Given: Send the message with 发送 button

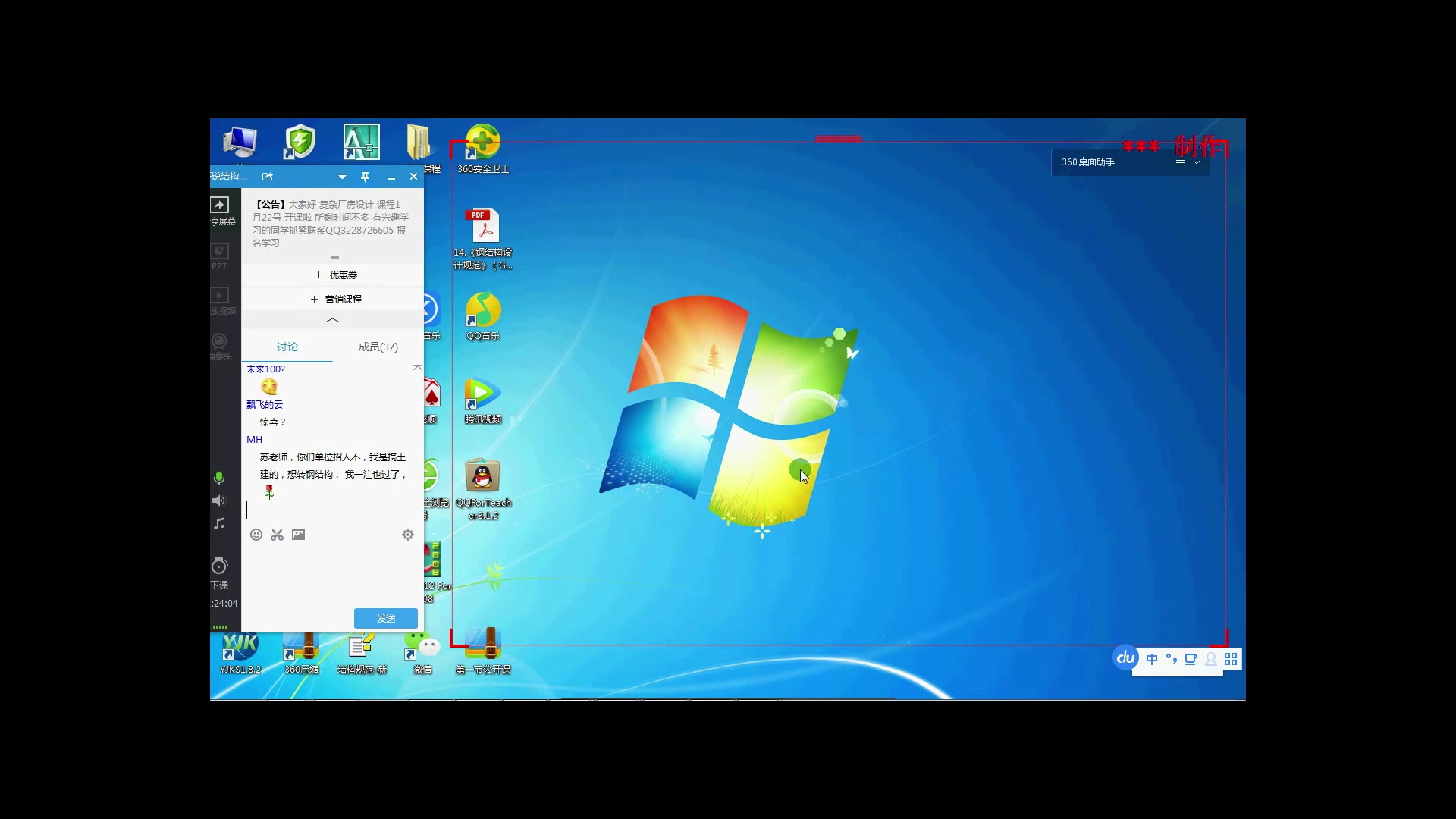Looking at the screenshot, I should pyautogui.click(x=386, y=618).
